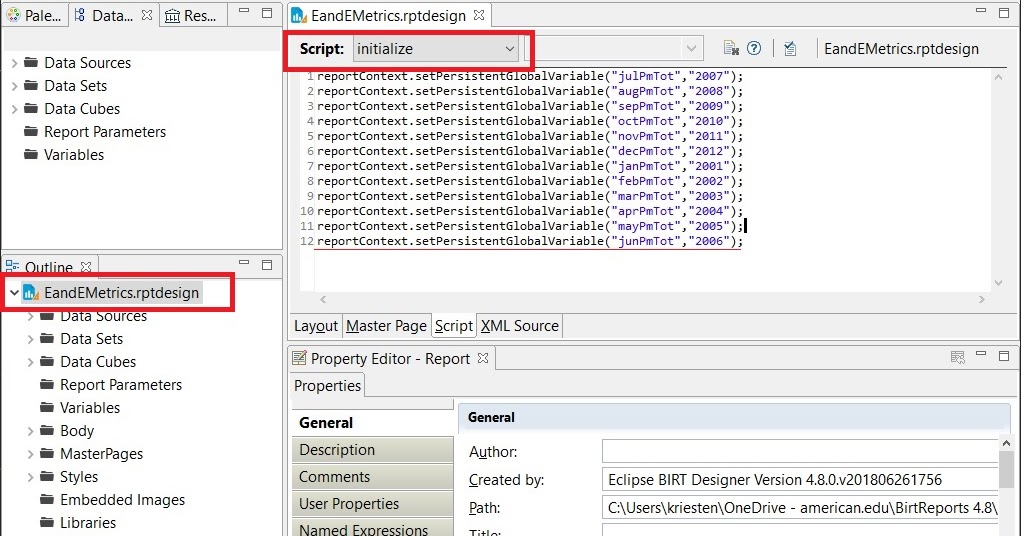Click the reset script icon in toolbar
The height and width of the screenshot is (536, 1021).
[x=731, y=48]
